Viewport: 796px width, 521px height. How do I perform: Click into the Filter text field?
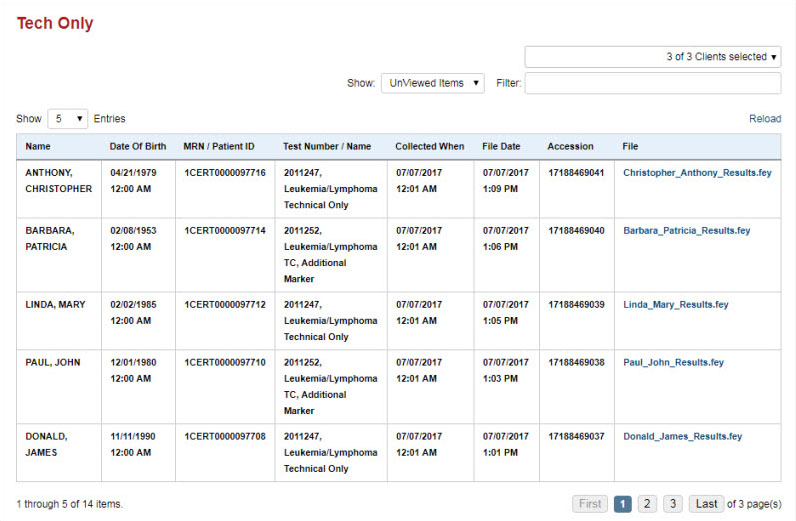tap(652, 83)
